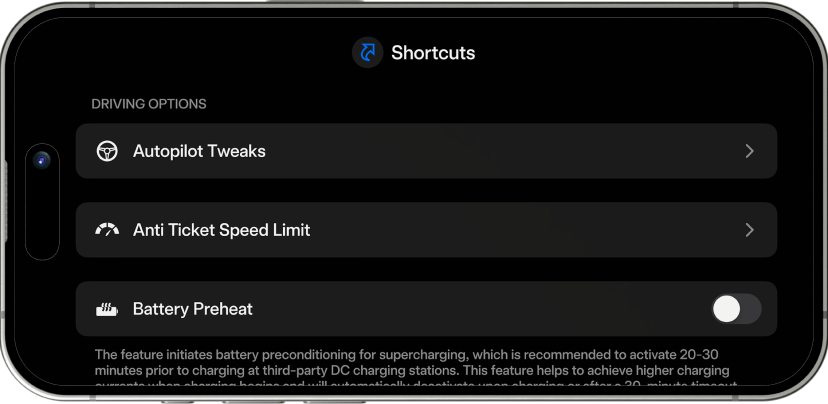Tap the dark track of the Preheat switch
Screen dimensions: 828x404
[x=751, y=309]
